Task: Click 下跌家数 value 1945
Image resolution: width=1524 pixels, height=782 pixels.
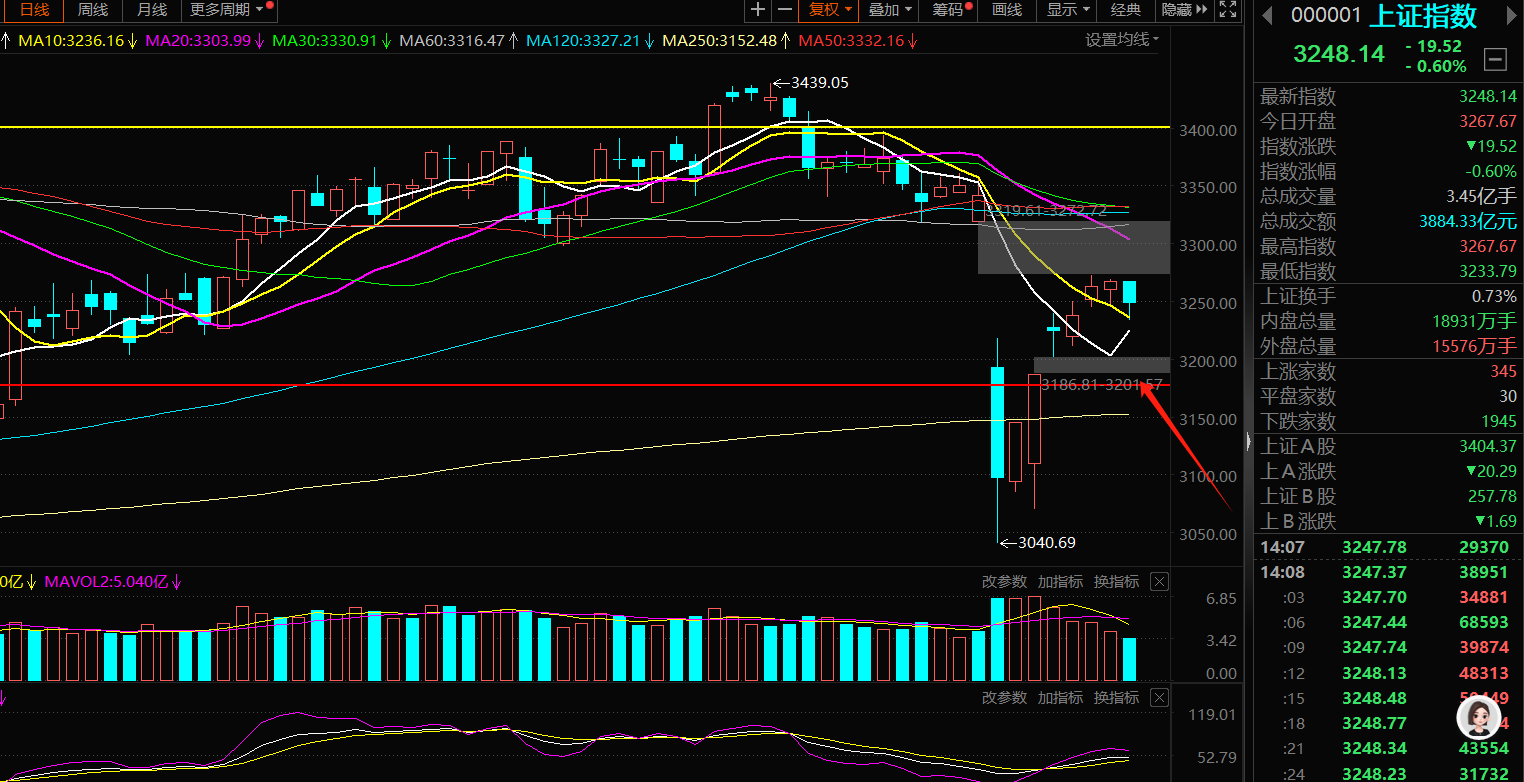Action: pos(1498,422)
